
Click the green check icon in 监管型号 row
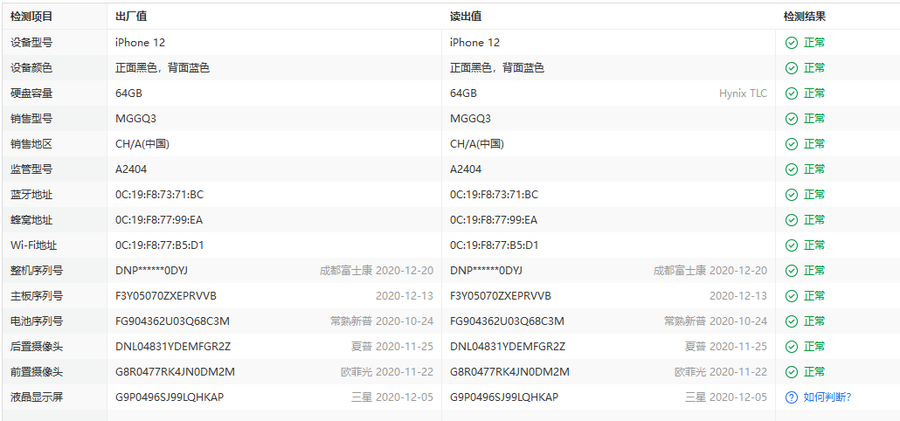[x=792, y=169]
